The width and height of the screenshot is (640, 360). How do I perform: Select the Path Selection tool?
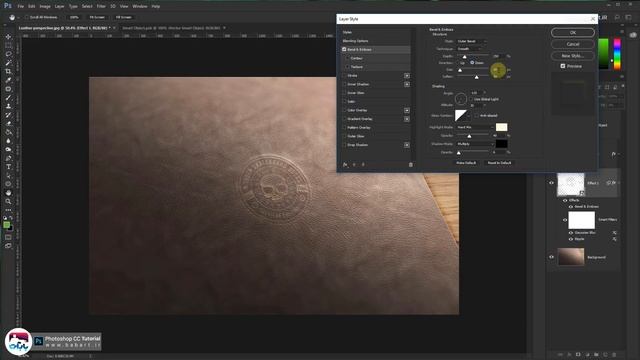[8, 176]
